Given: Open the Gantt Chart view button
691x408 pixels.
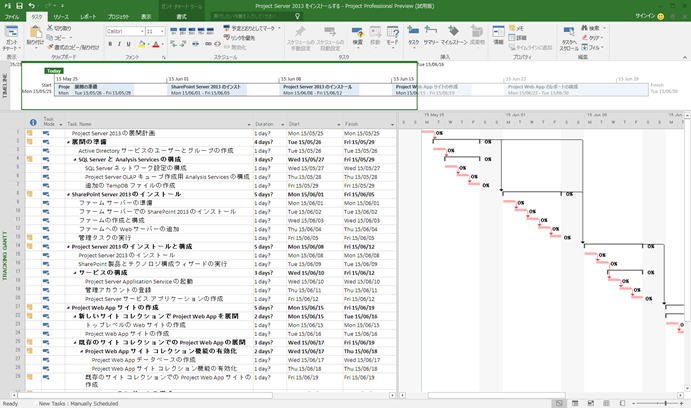Looking at the screenshot, I should [x=11, y=37].
